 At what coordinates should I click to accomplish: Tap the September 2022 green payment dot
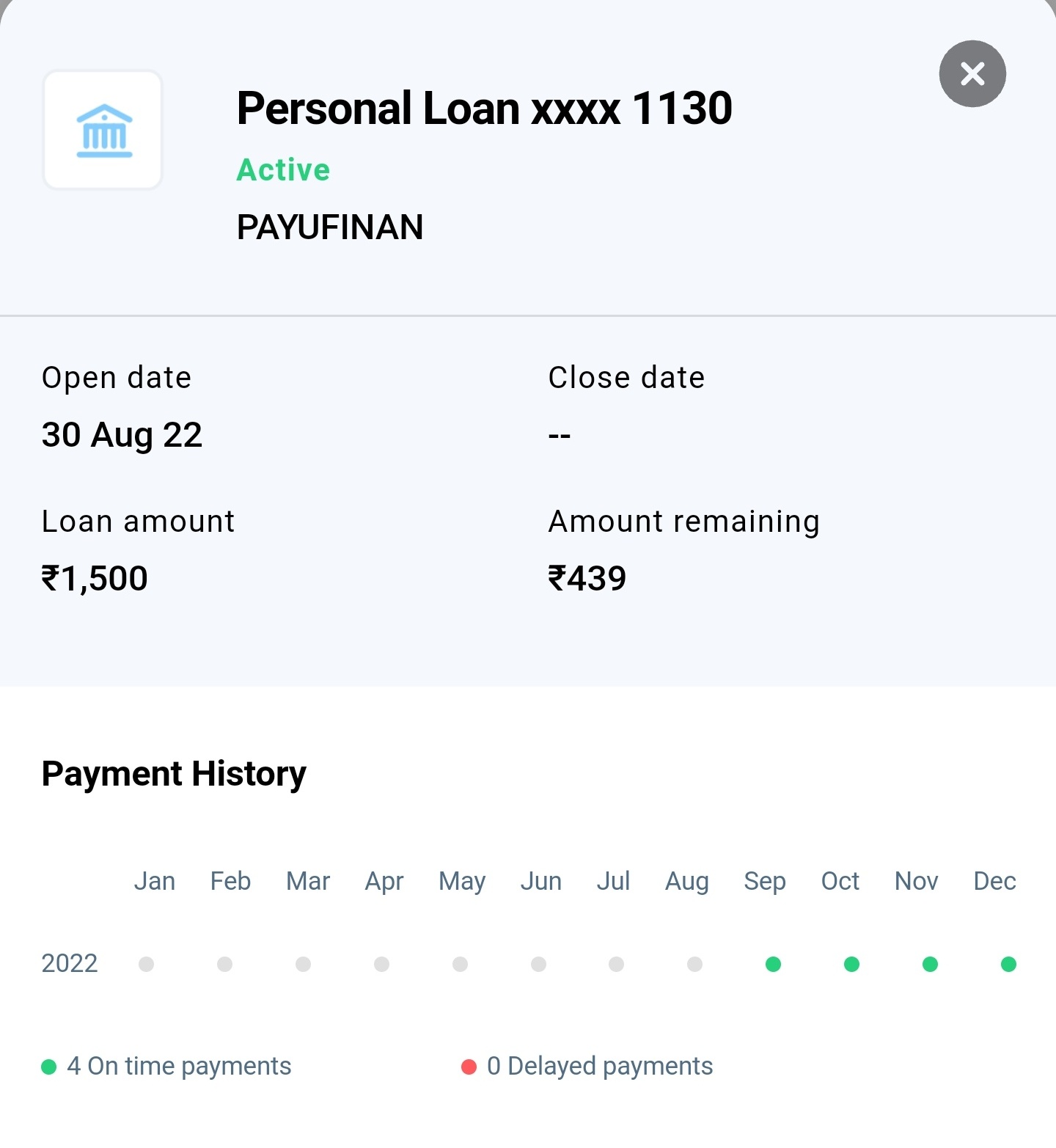773,964
